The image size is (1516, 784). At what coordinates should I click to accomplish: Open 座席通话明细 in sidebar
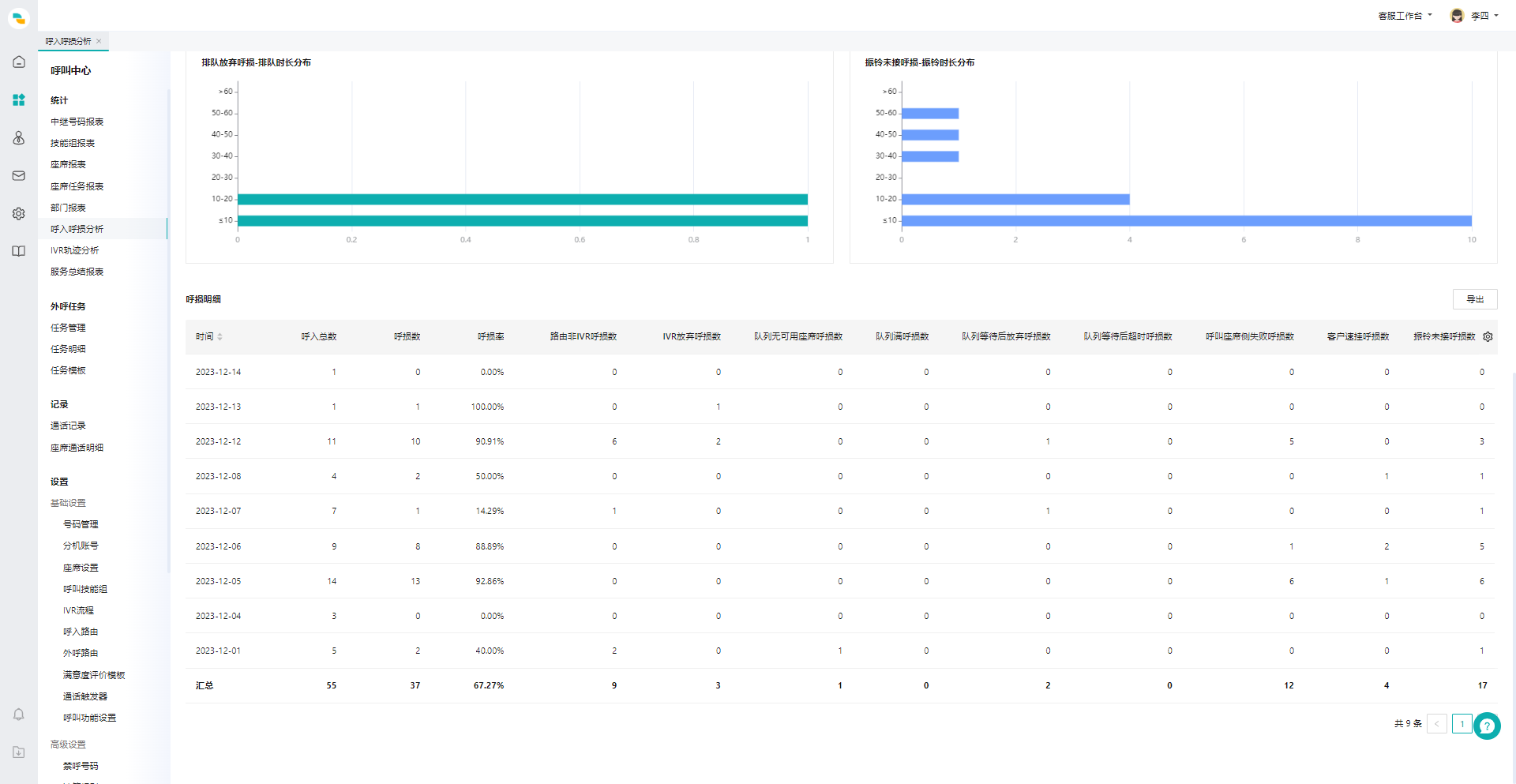pyautogui.click(x=77, y=448)
